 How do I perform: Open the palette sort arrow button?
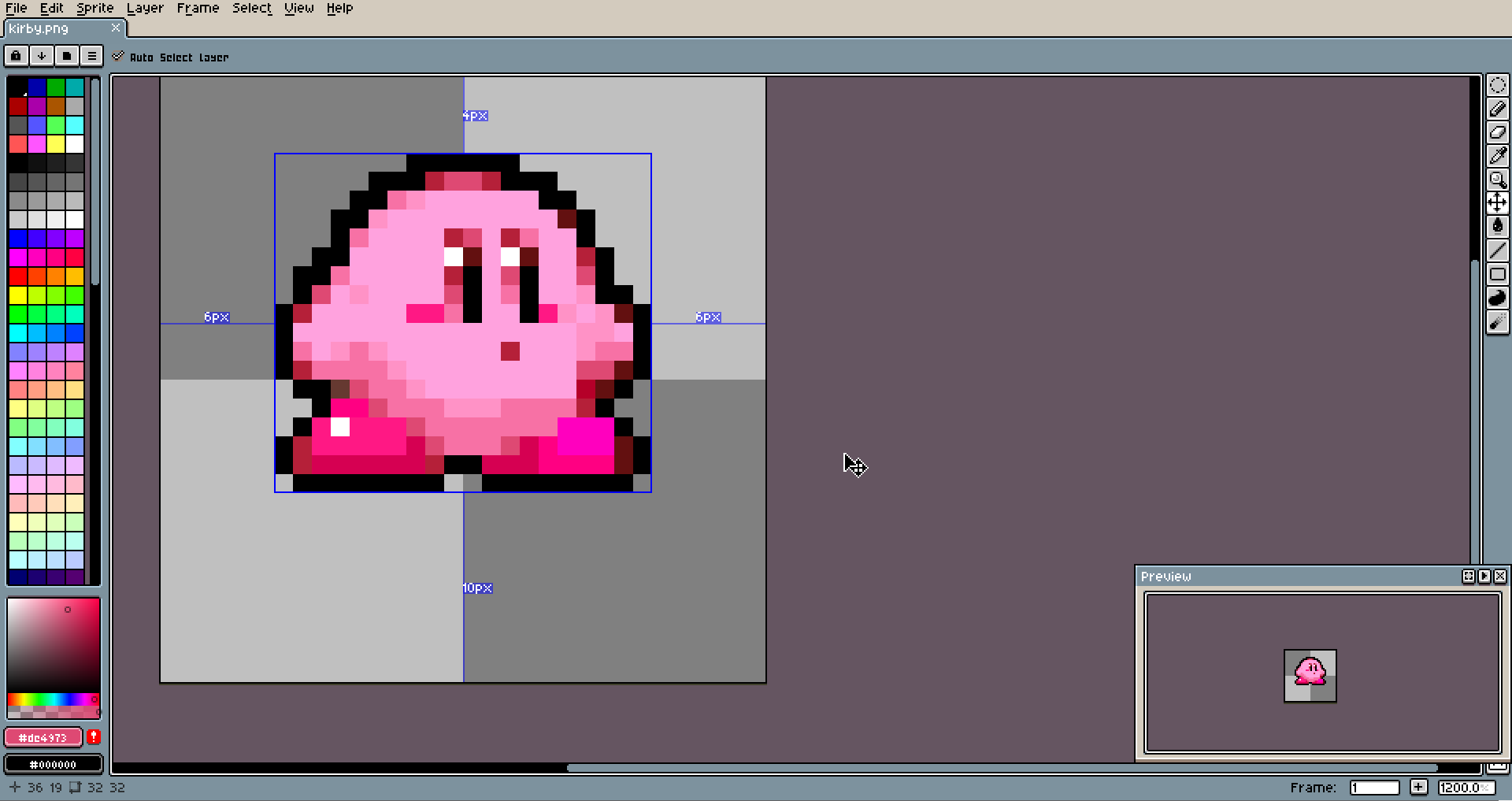[x=41, y=56]
